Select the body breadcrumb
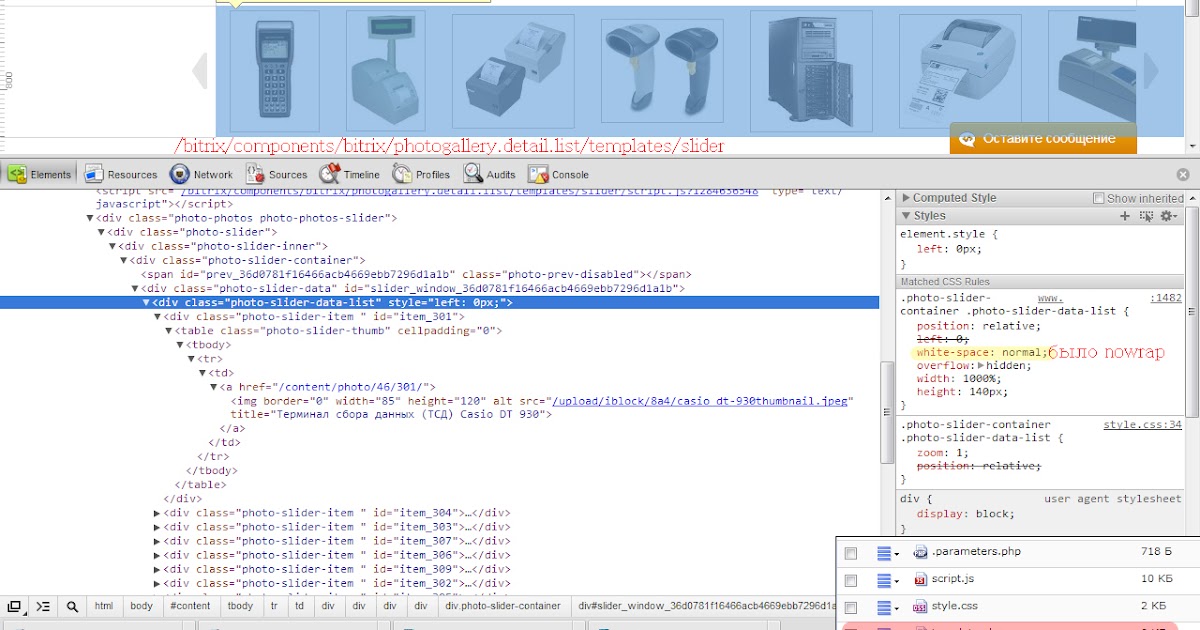 click(x=142, y=606)
